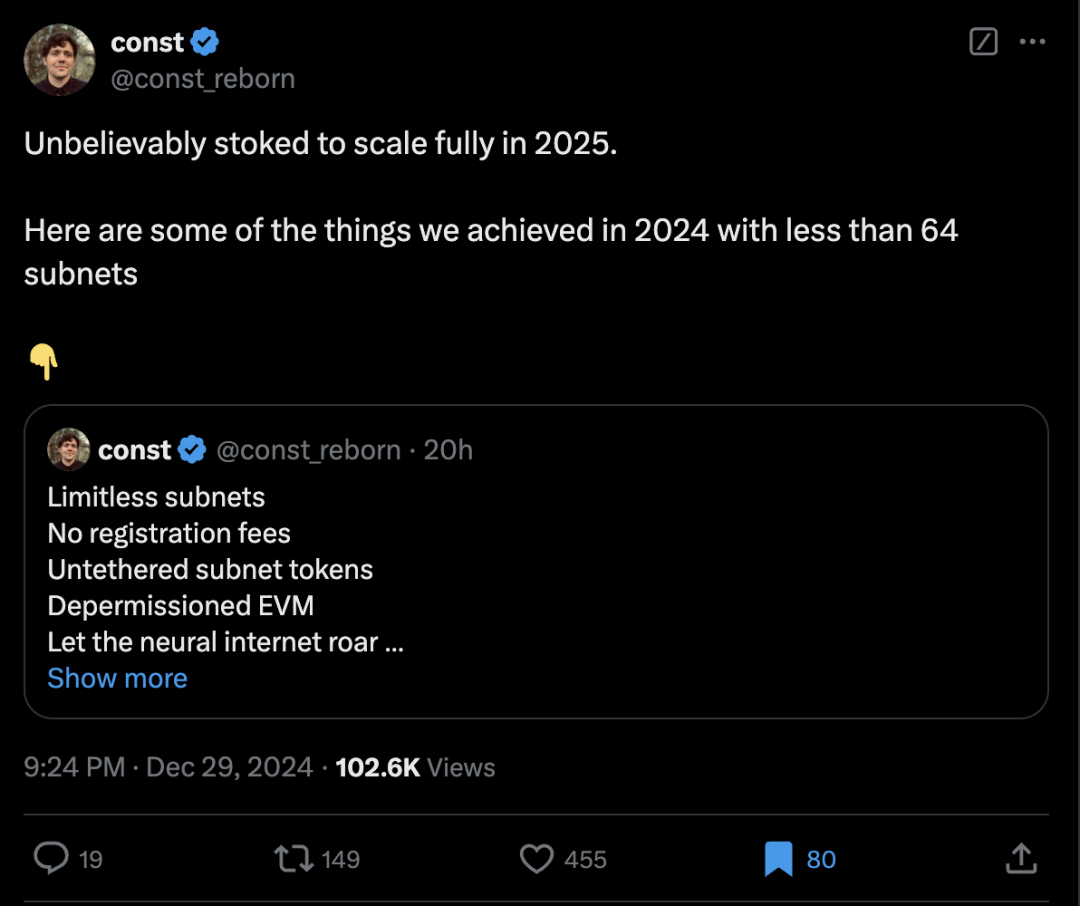Image resolution: width=1080 pixels, height=906 pixels.
Task: Toggle the blue bookmark icon
Action: pos(778,858)
